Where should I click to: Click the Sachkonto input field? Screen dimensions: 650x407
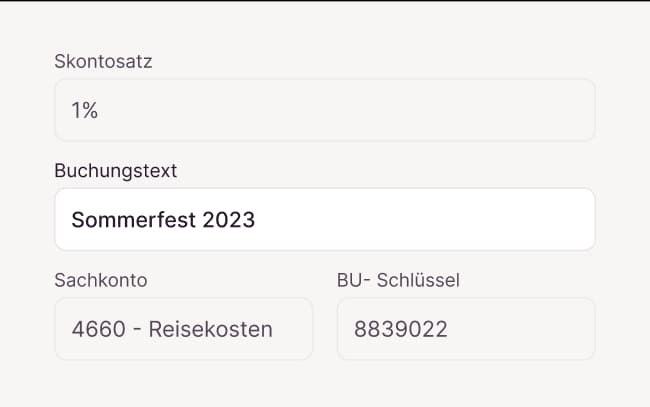click(x=183, y=328)
